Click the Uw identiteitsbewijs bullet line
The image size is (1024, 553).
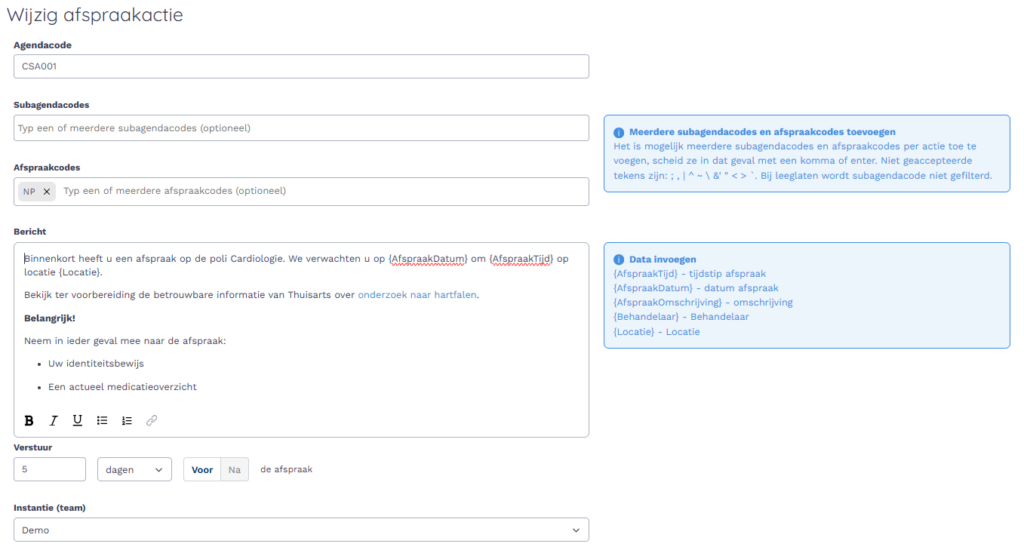96,363
